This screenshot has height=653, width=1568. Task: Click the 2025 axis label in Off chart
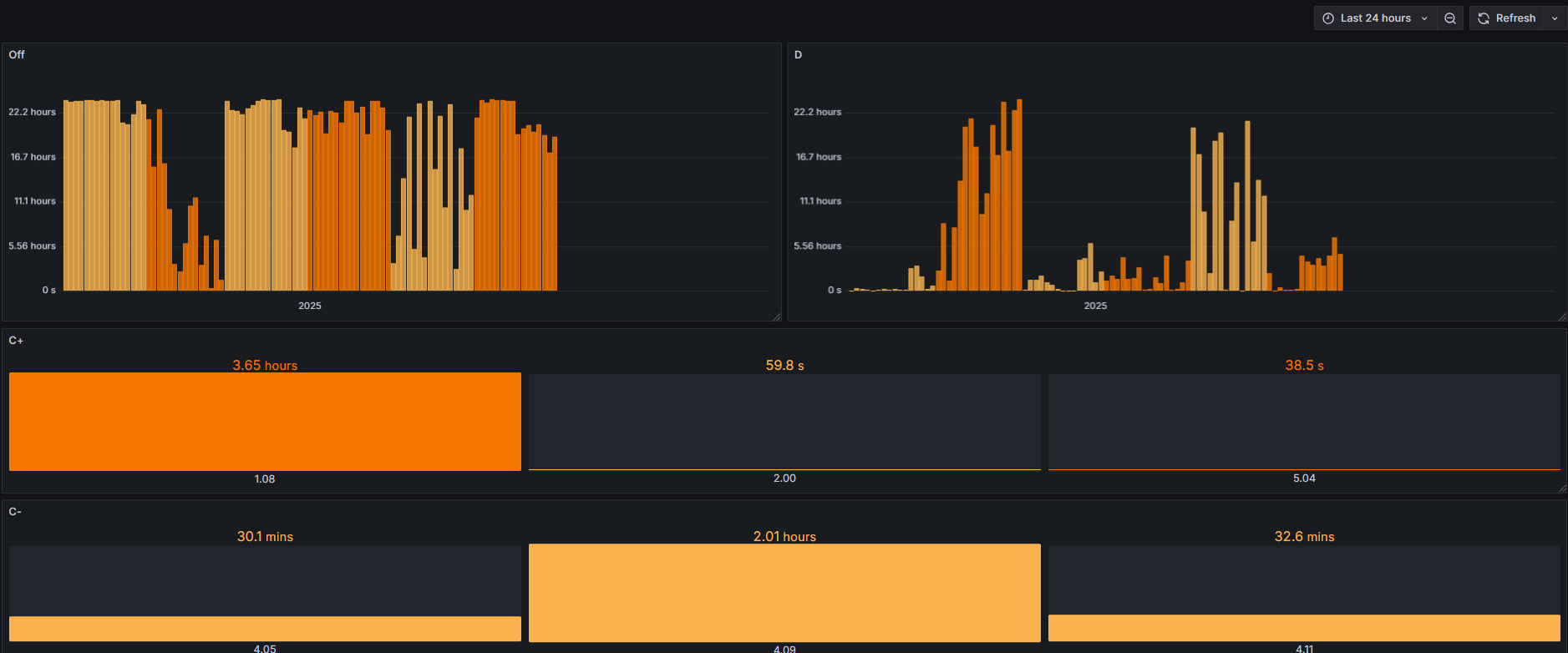point(310,306)
